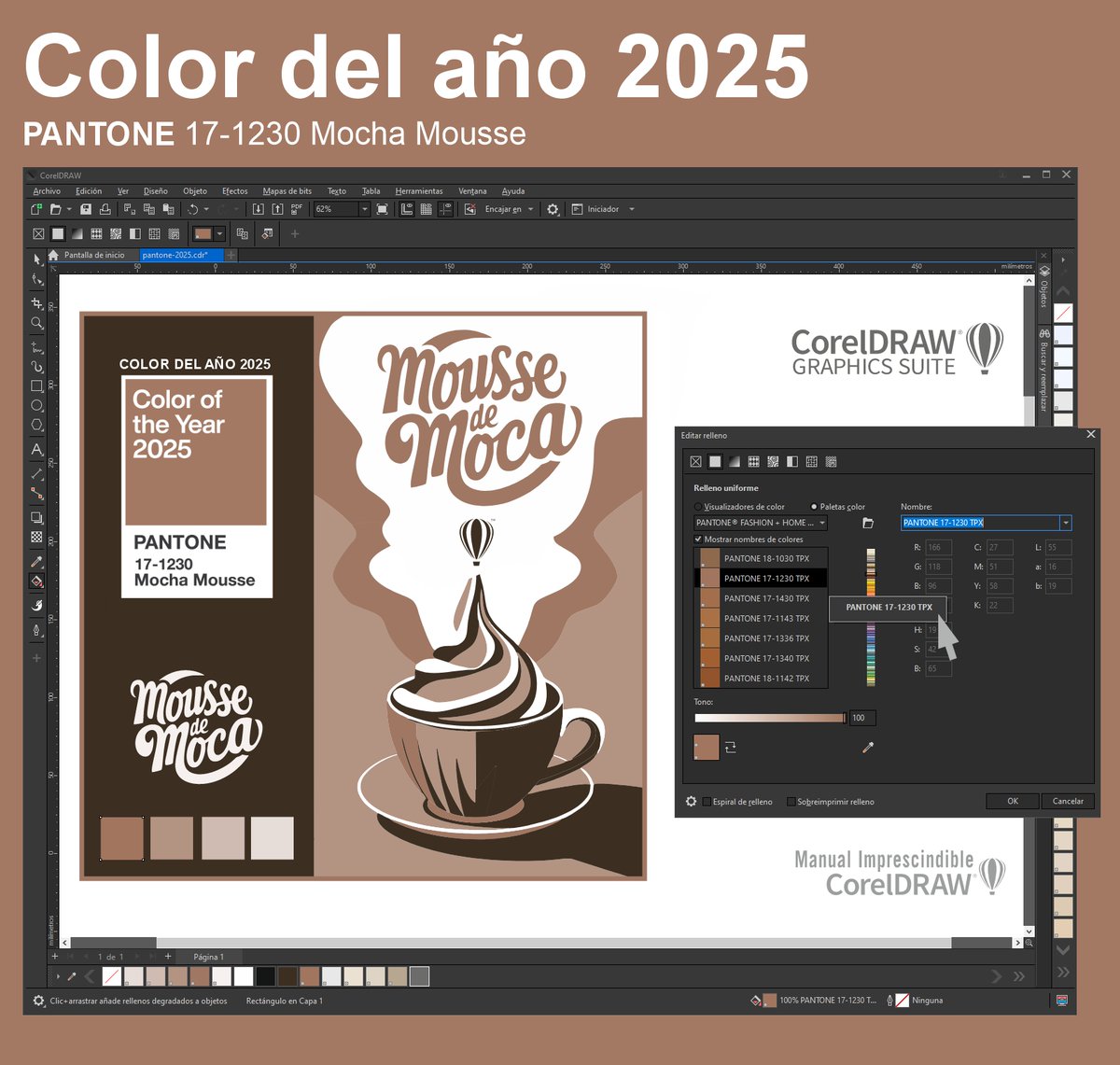Click the palette folder browse icon
This screenshot has width=1120, height=1065.
[x=867, y=523]
